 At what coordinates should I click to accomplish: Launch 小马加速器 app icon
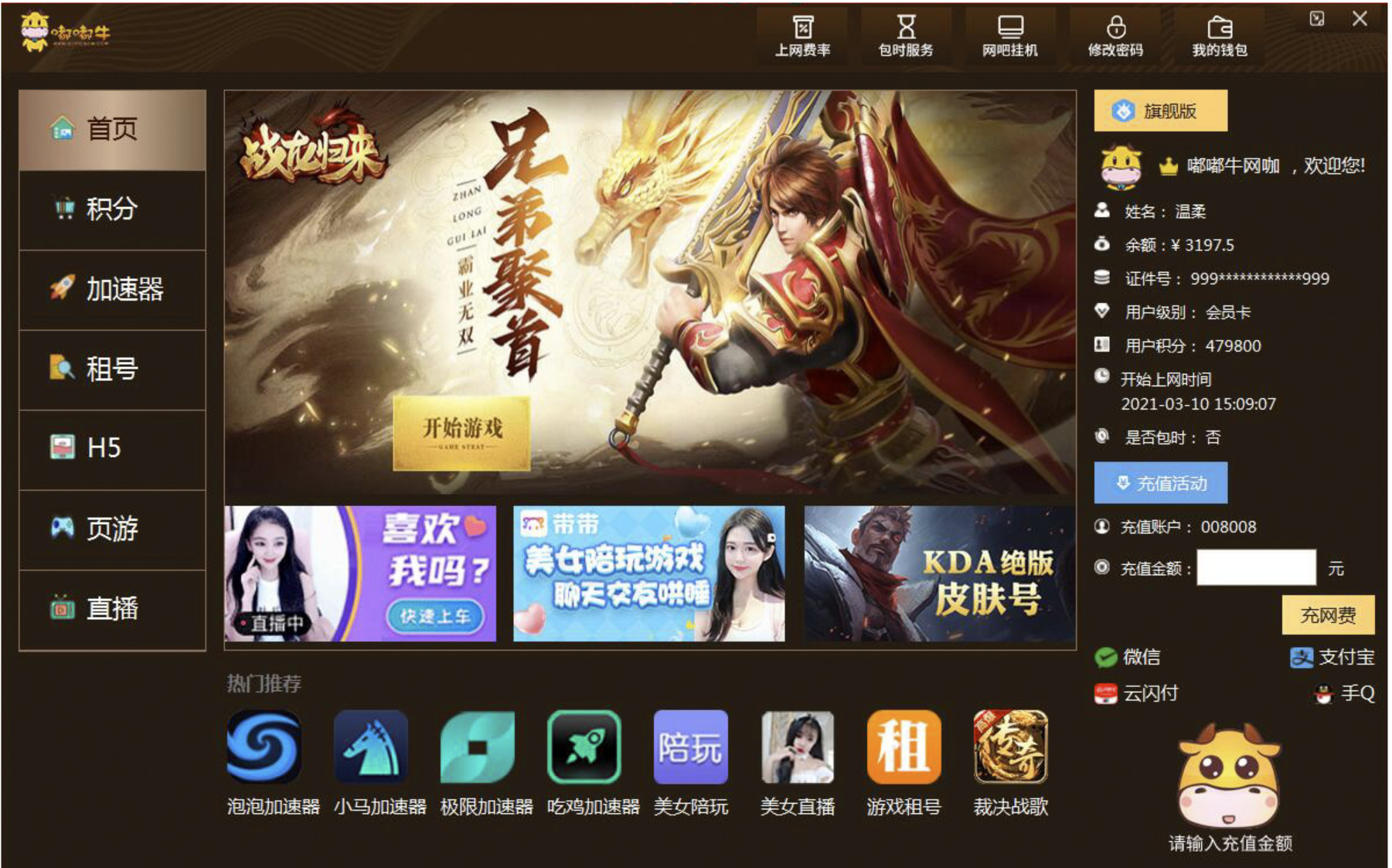point(371,747)
